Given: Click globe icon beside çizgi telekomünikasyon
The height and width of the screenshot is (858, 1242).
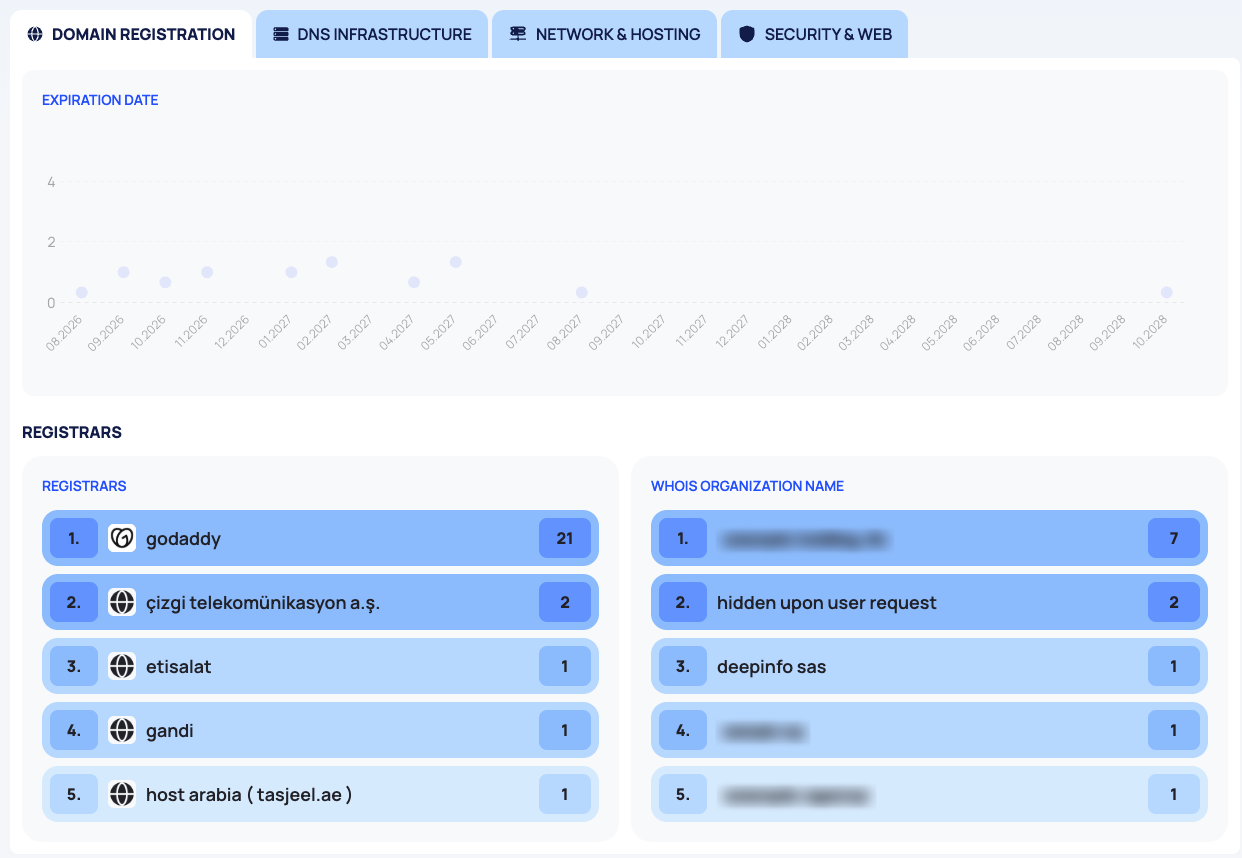Looking at the screenshot, I should pyautogui.click(x=122, y=602).
